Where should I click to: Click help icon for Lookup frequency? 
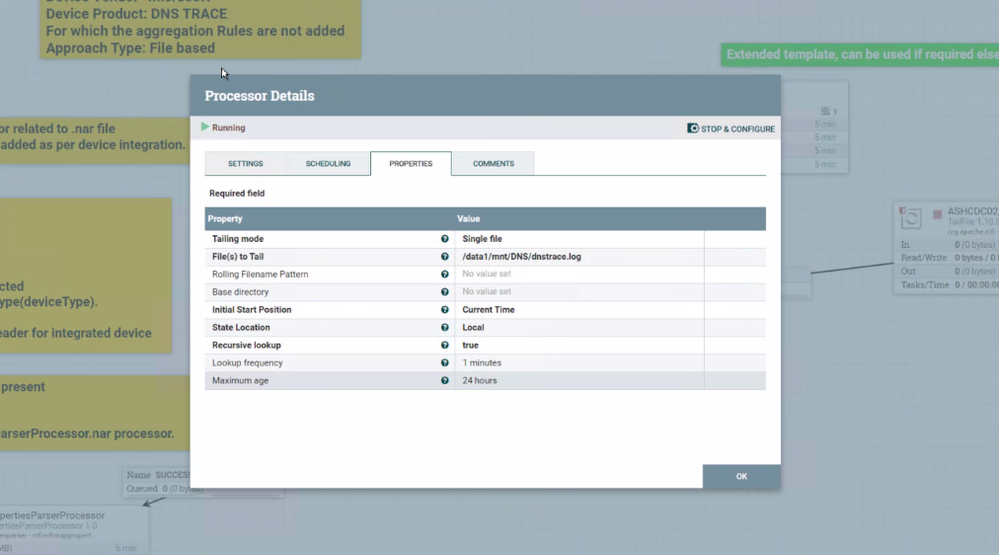coord(445,363)
